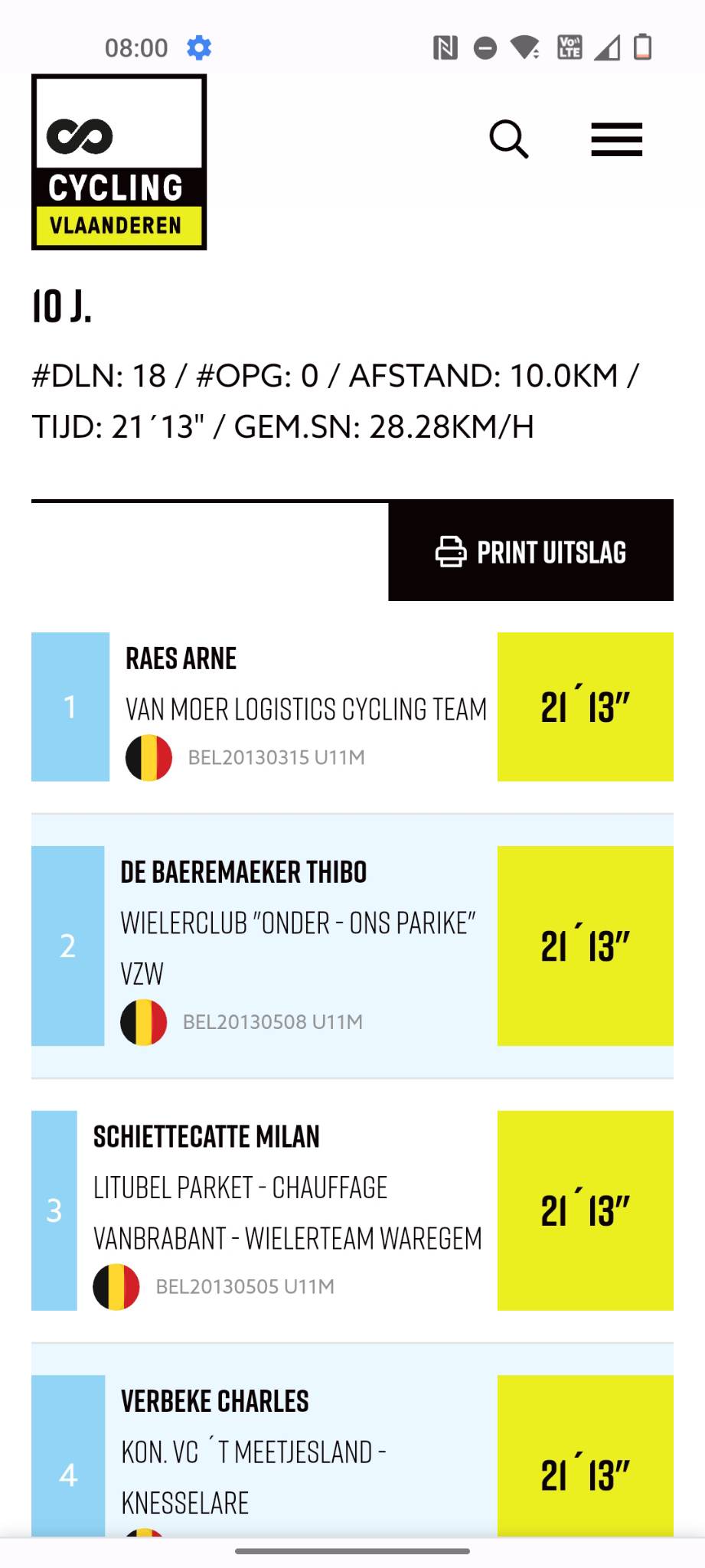Open the search magnifier icon
This screenshot has width=705, height=1568.
tap(509, 139)
